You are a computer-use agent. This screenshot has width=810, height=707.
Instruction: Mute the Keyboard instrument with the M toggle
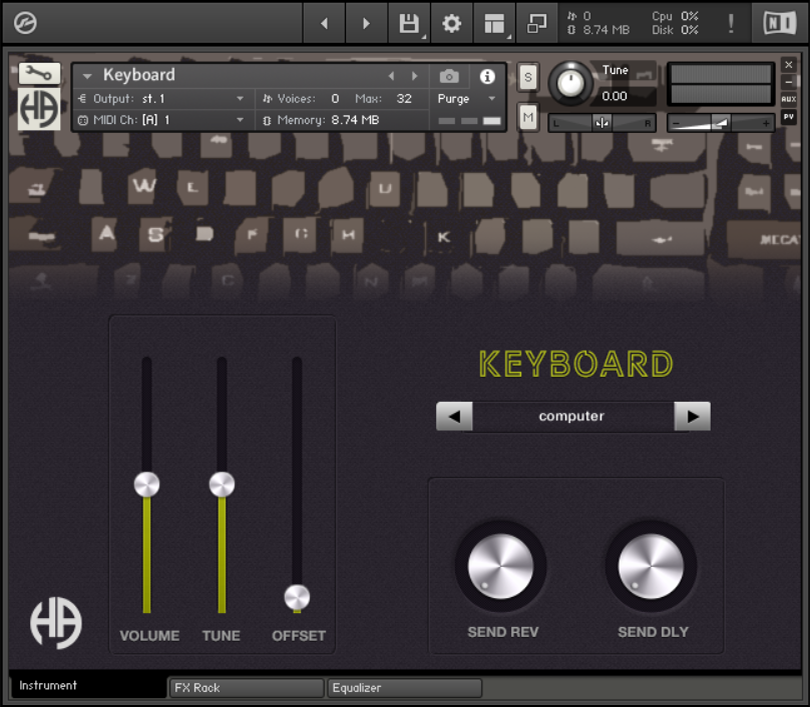coord(527,117)
